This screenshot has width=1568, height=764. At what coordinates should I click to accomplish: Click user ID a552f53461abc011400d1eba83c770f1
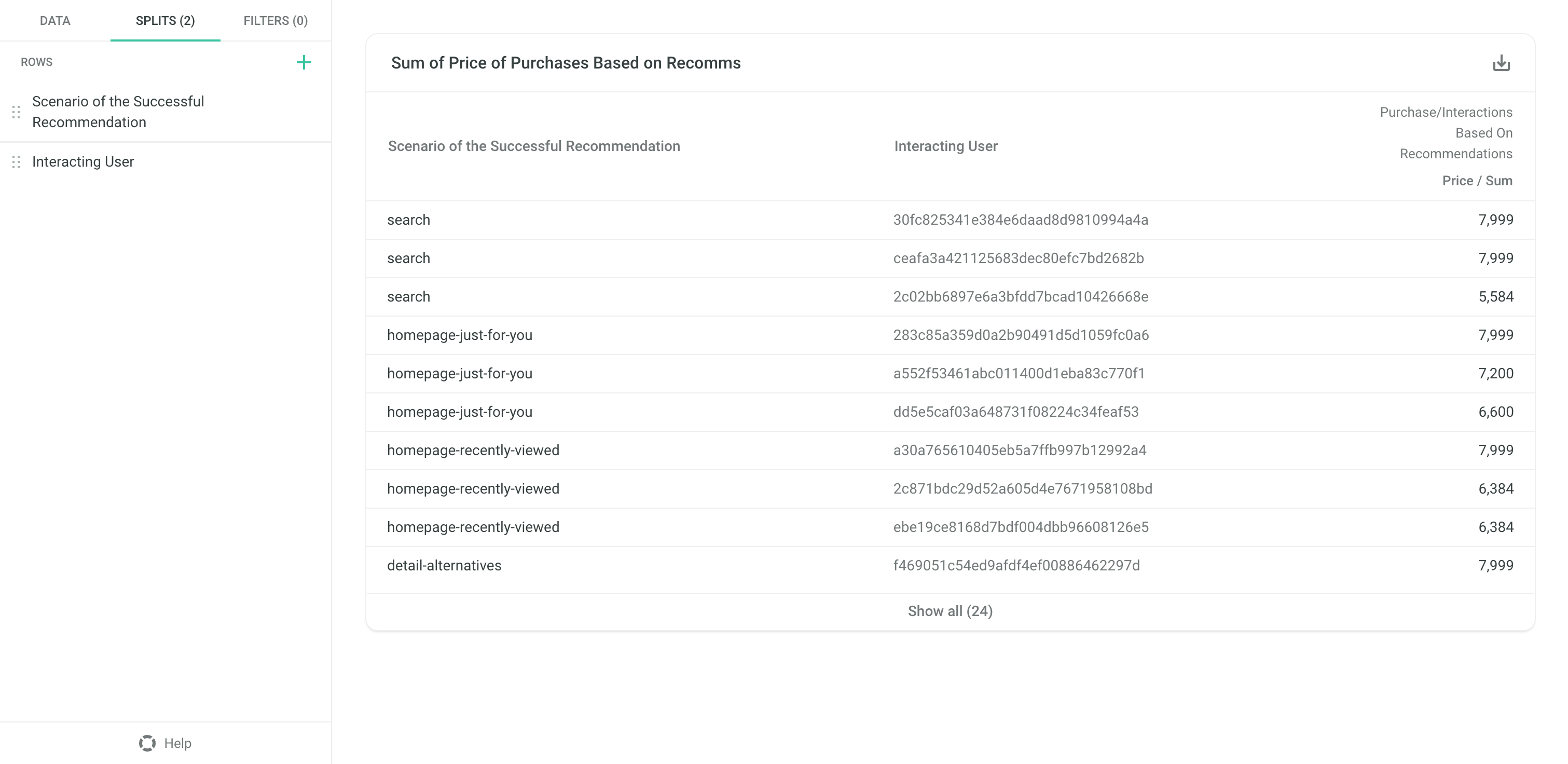point(1019,373)
